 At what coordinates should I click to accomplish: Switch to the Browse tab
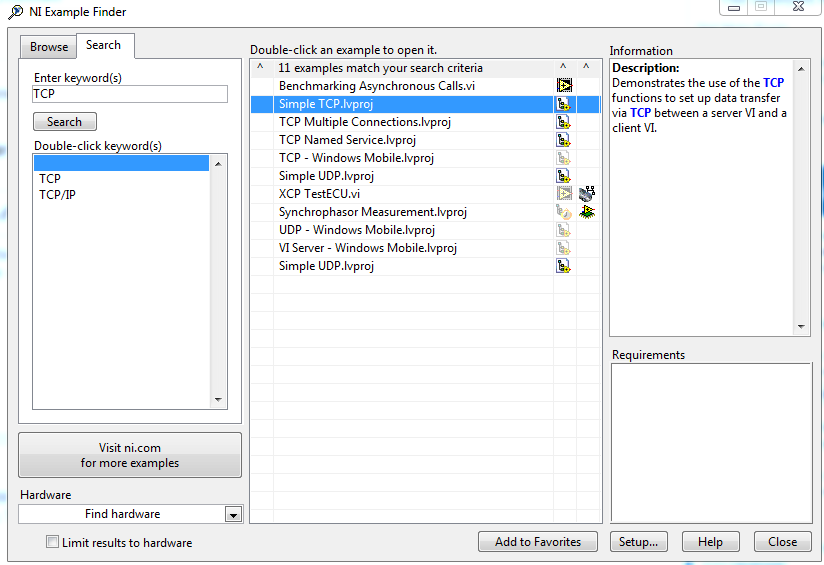49,47
